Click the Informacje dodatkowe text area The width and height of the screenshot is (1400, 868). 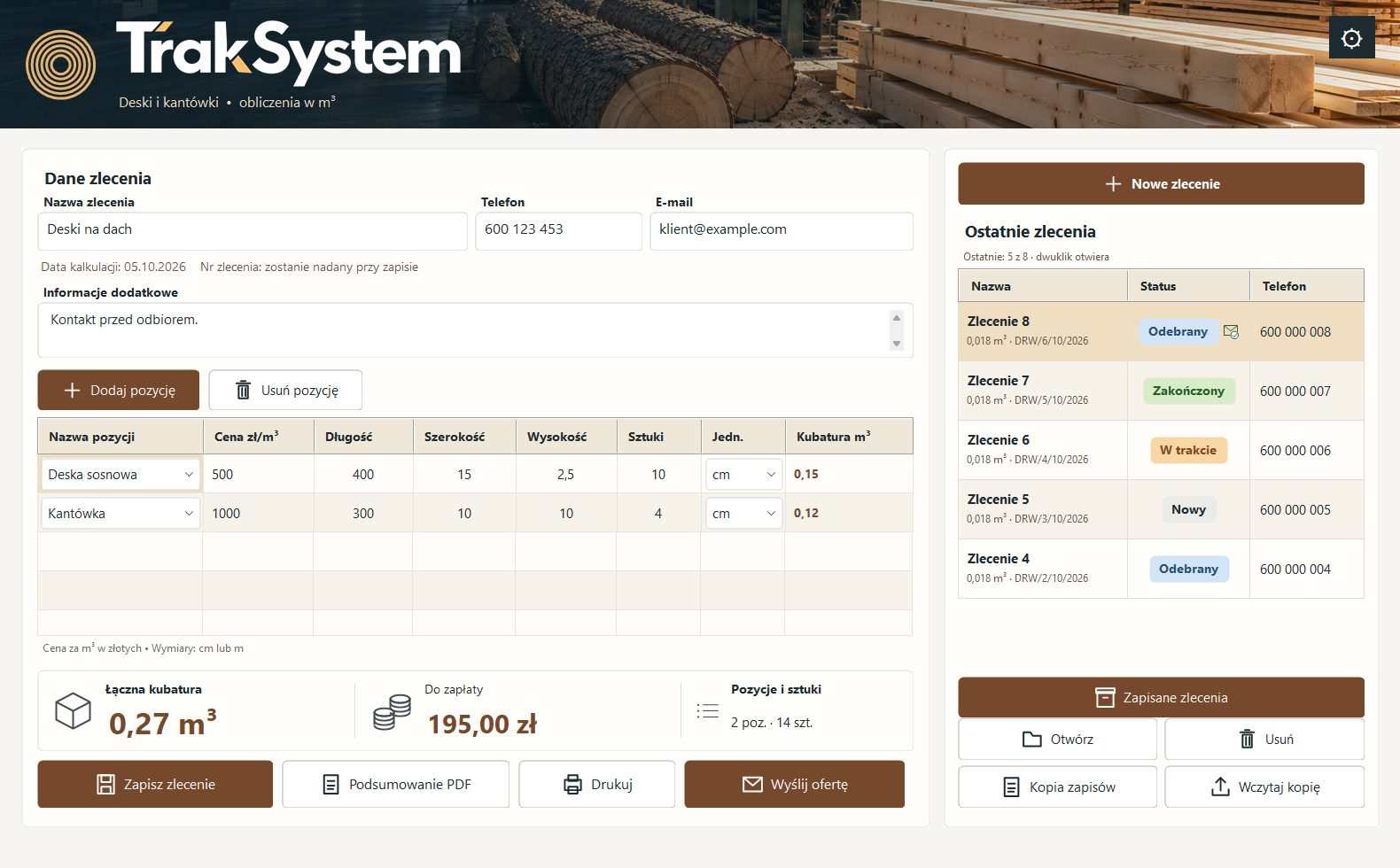tap(476, 330)
